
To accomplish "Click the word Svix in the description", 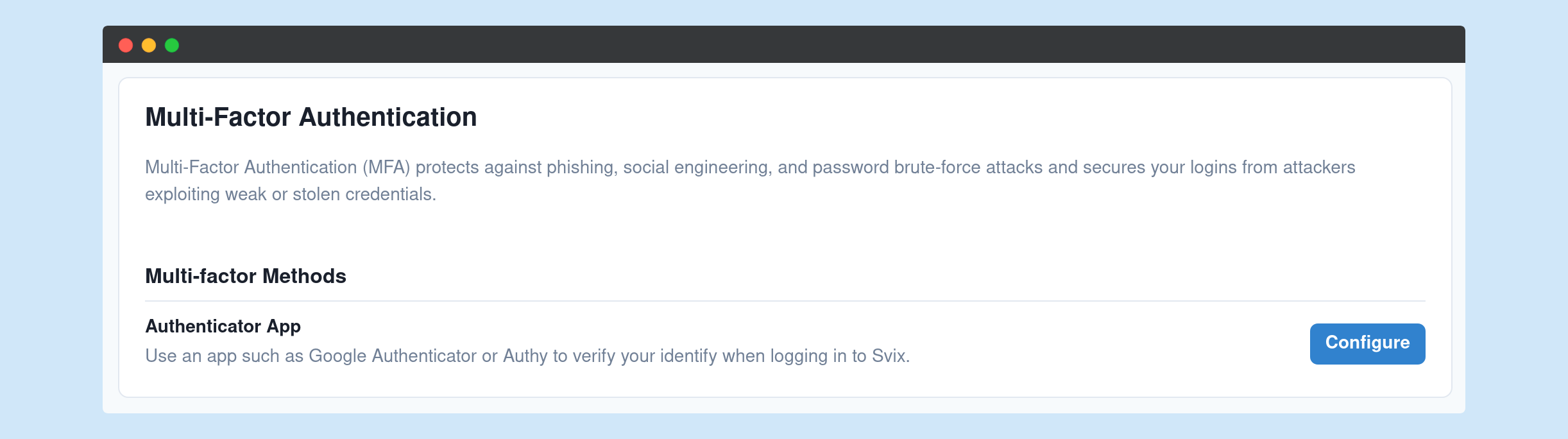I will [889, 356].
